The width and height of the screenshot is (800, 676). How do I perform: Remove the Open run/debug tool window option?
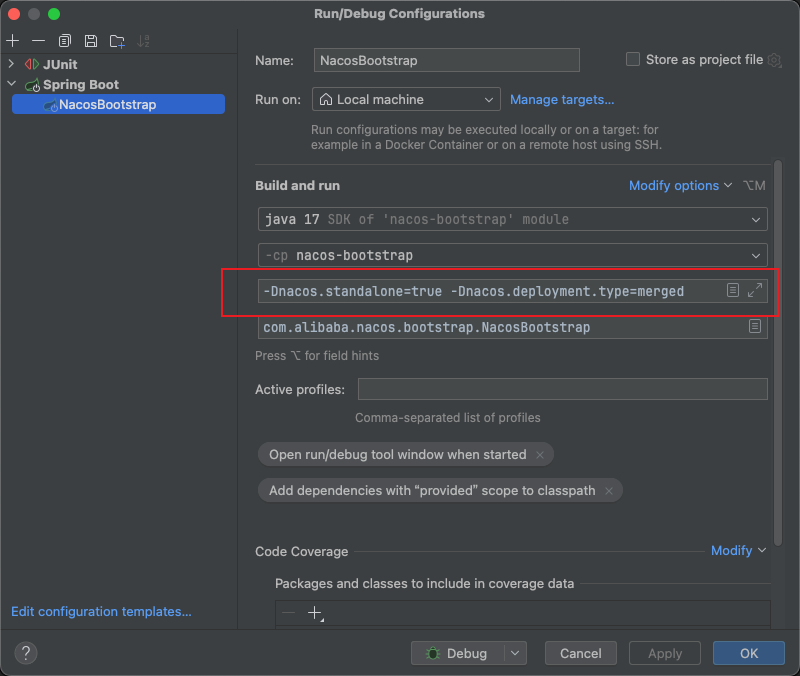(x=540, y=455)
